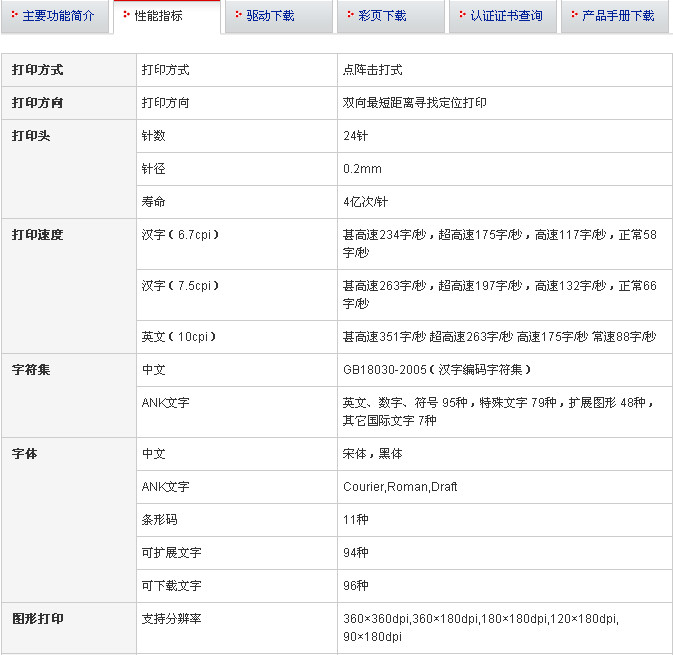Click the 打印头 row header
673x655 pixels.
pos(31,136)
